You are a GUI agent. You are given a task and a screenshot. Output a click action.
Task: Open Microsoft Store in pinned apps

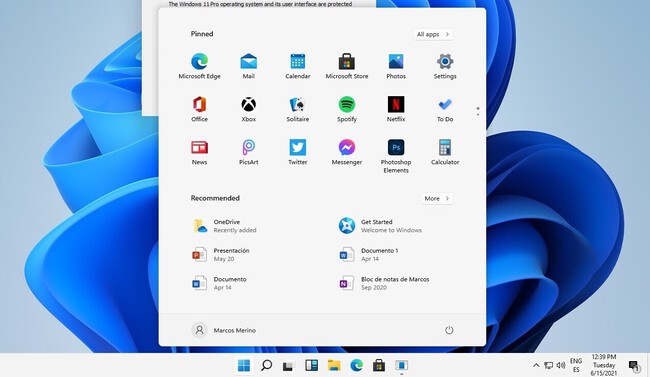[x=347, y=66]
